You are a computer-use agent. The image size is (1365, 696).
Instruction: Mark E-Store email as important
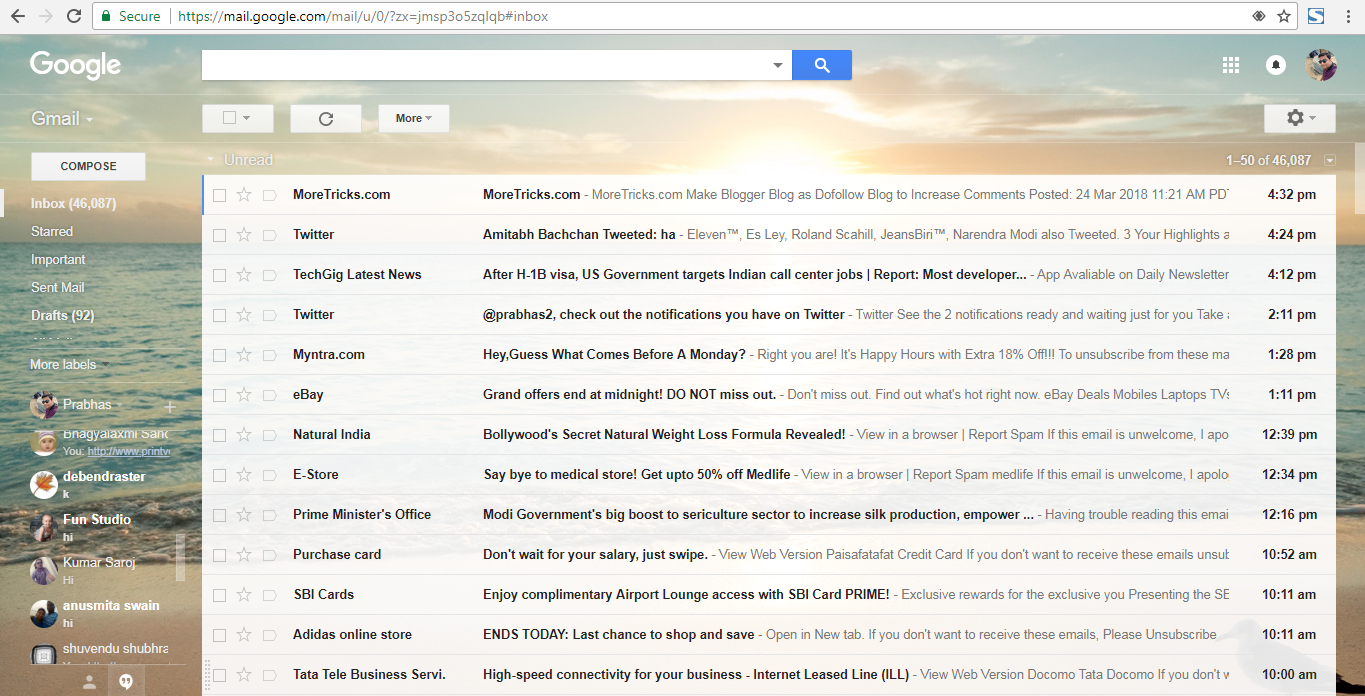coord(269,475)
